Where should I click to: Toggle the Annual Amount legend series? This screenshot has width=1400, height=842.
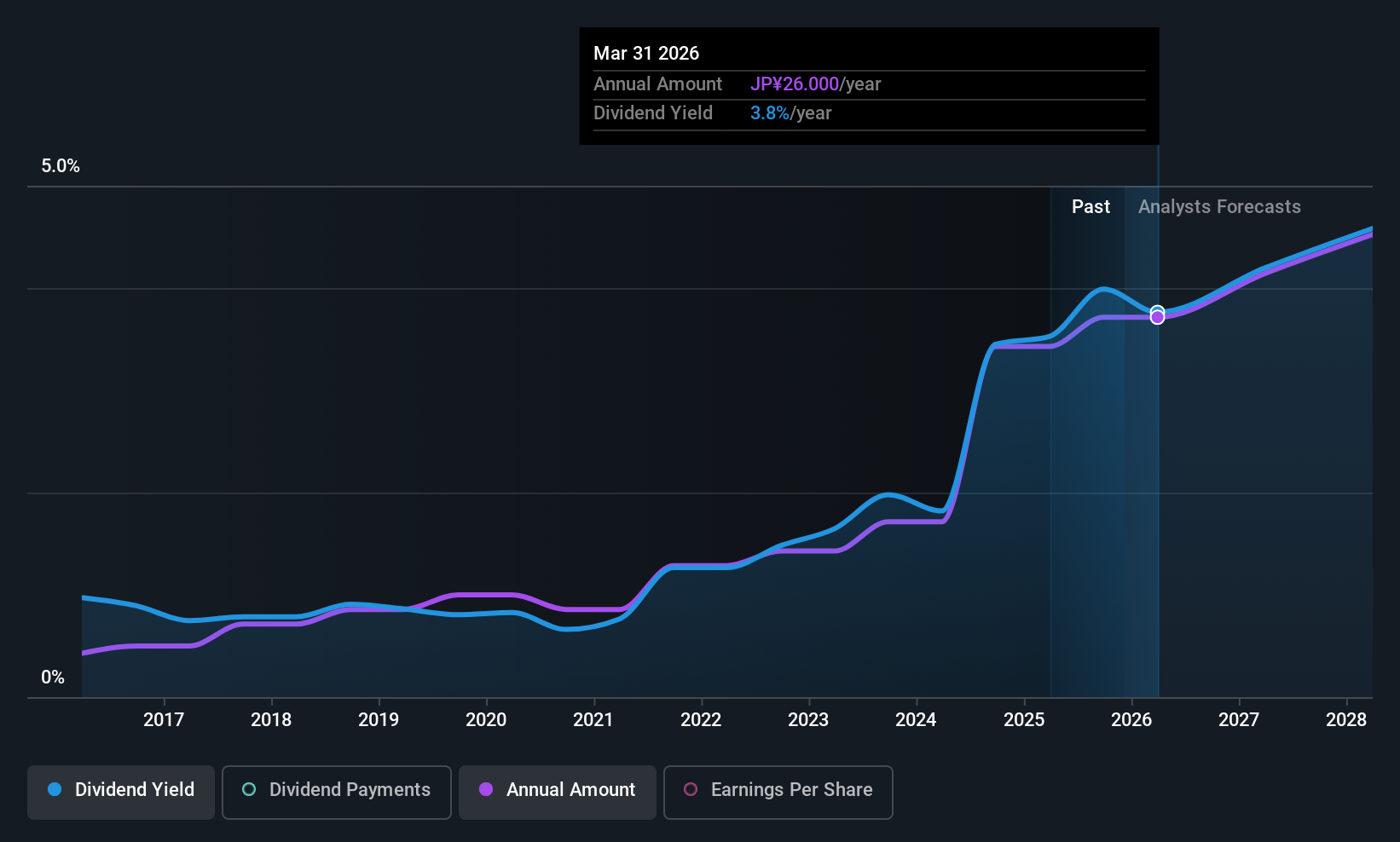click(558, 791)
